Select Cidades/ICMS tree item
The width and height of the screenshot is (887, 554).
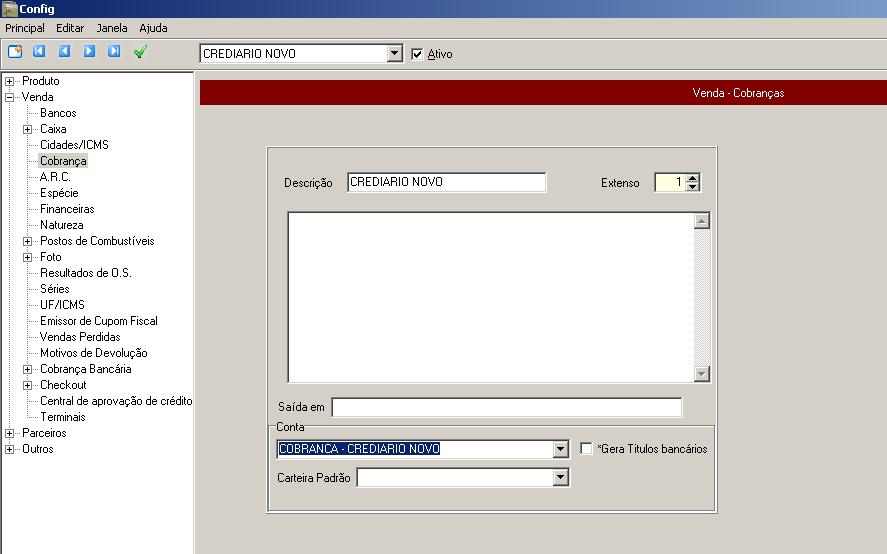point(74,145)
